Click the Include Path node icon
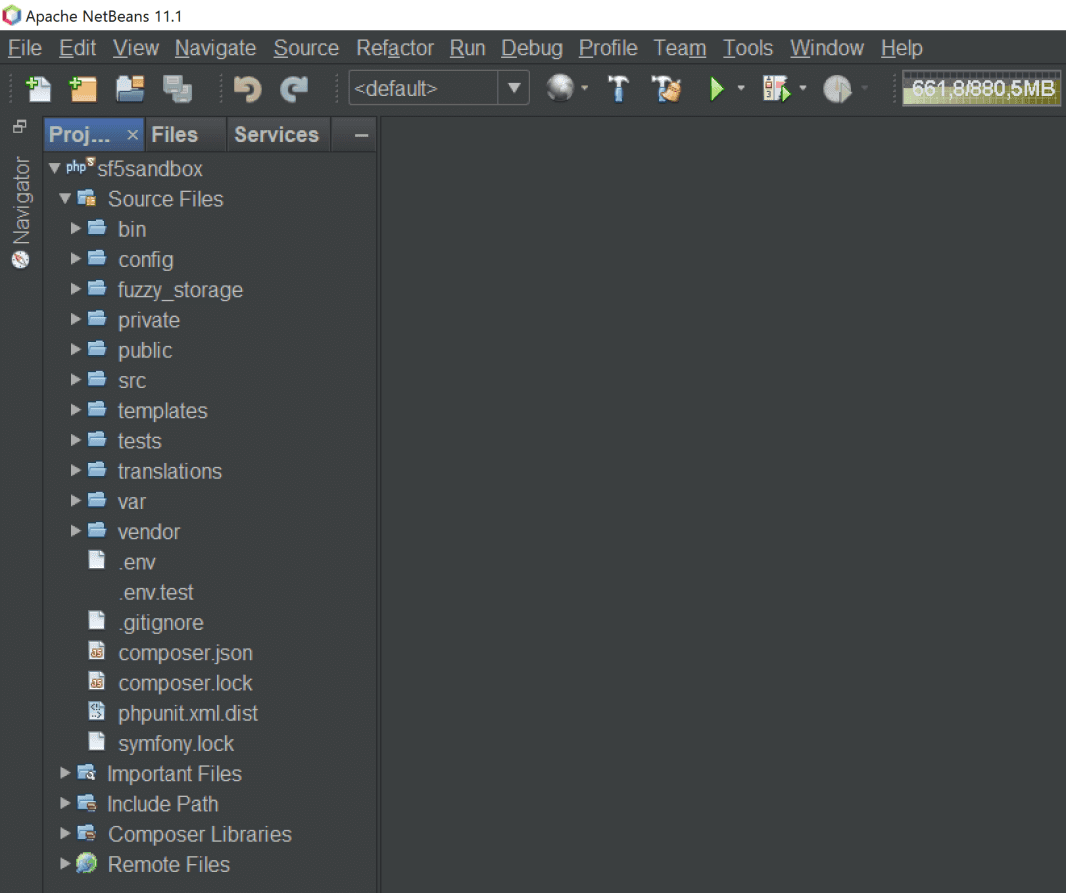 pyautogui.click(x=86, y=803)
